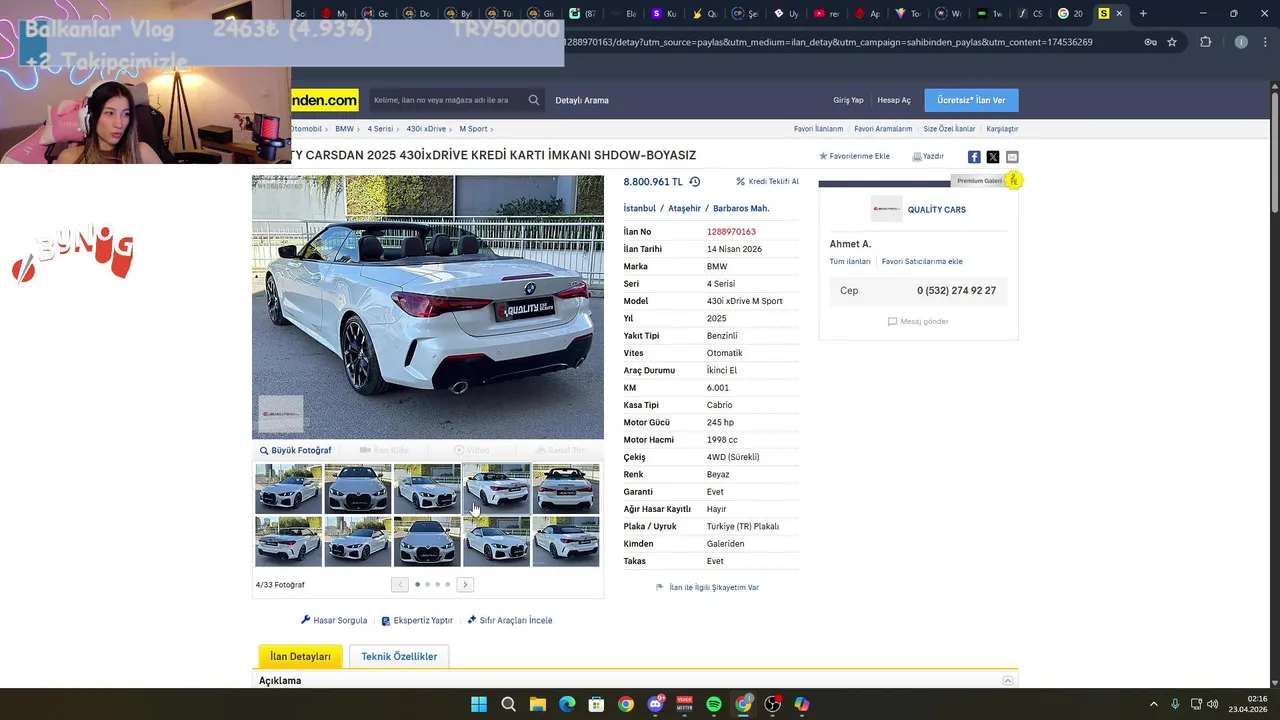
Task: Open a new browser tab
Action: [x=1143, y=13]
